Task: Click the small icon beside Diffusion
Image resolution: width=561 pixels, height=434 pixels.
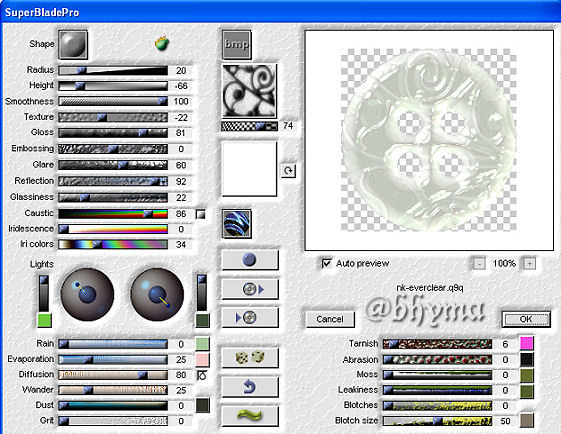Action: coord(202,375)
